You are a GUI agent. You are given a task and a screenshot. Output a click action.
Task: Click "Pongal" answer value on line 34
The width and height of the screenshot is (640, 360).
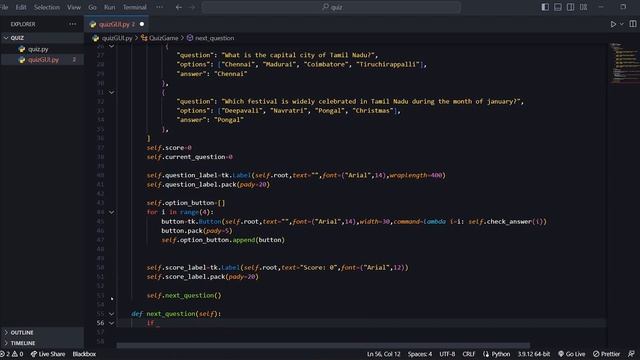pyautogui.click(x=229, y=120)
